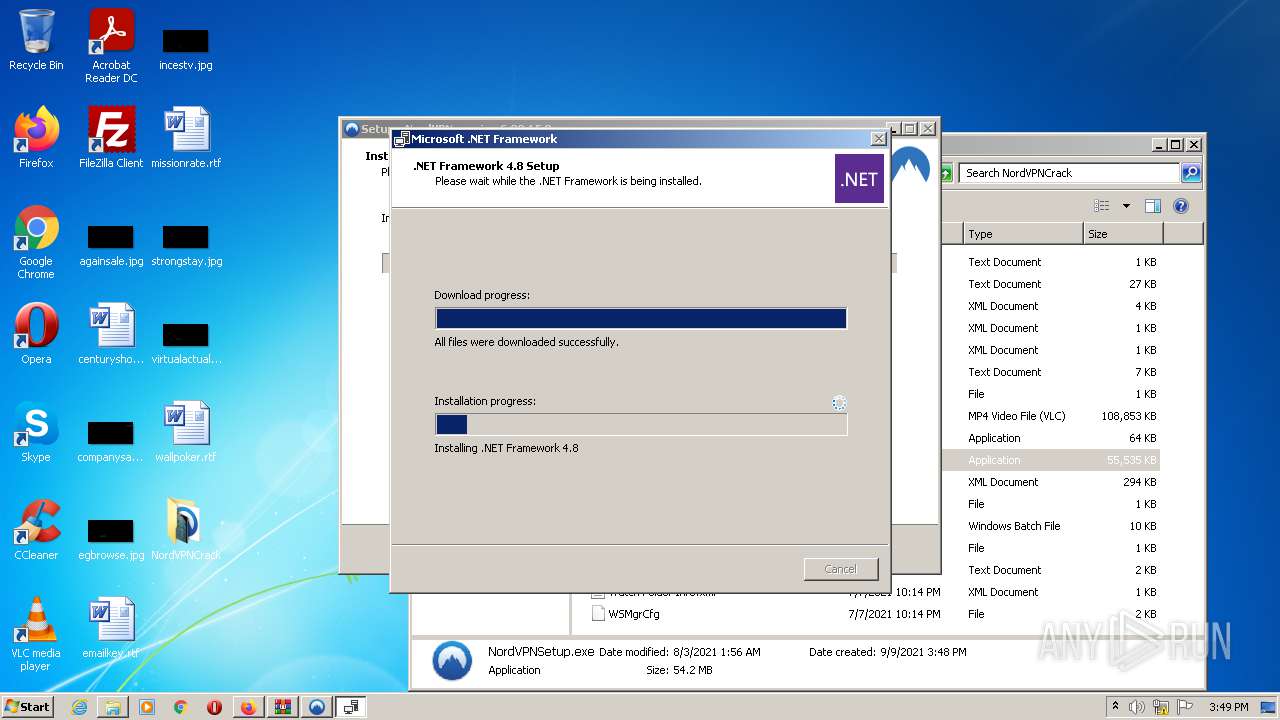Launch Acrobat Reader DC from desktop
The image size is (1280, 720).
tap(111, 46)
